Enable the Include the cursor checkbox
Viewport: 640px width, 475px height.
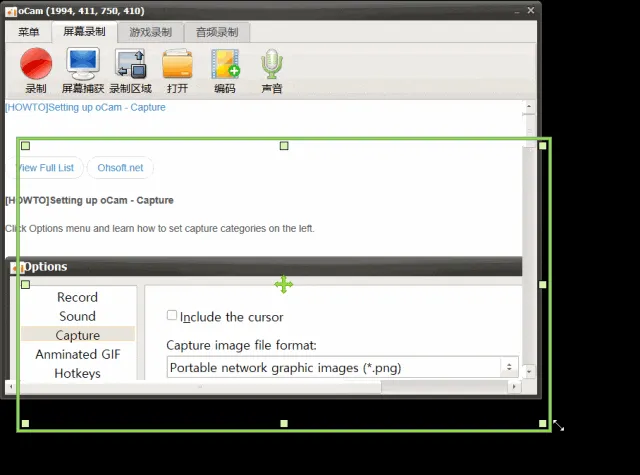click(172, 315)
